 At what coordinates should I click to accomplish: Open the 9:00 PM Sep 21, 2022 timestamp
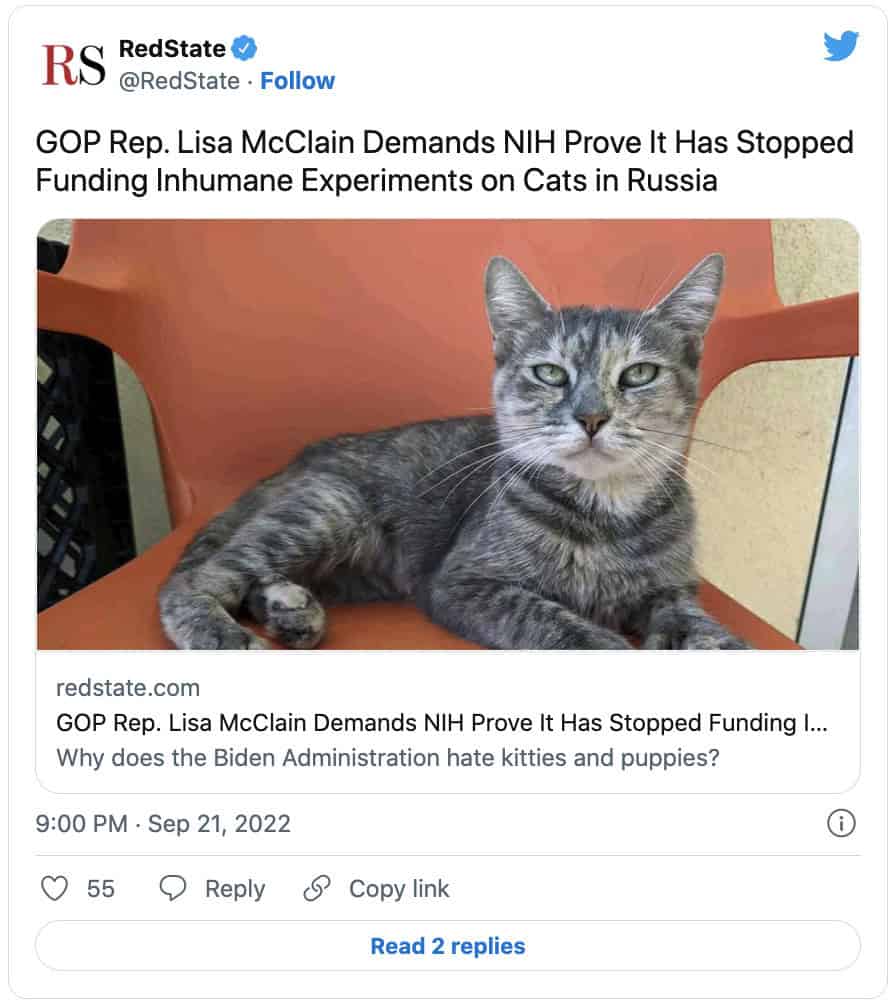(x=163, y=824)
